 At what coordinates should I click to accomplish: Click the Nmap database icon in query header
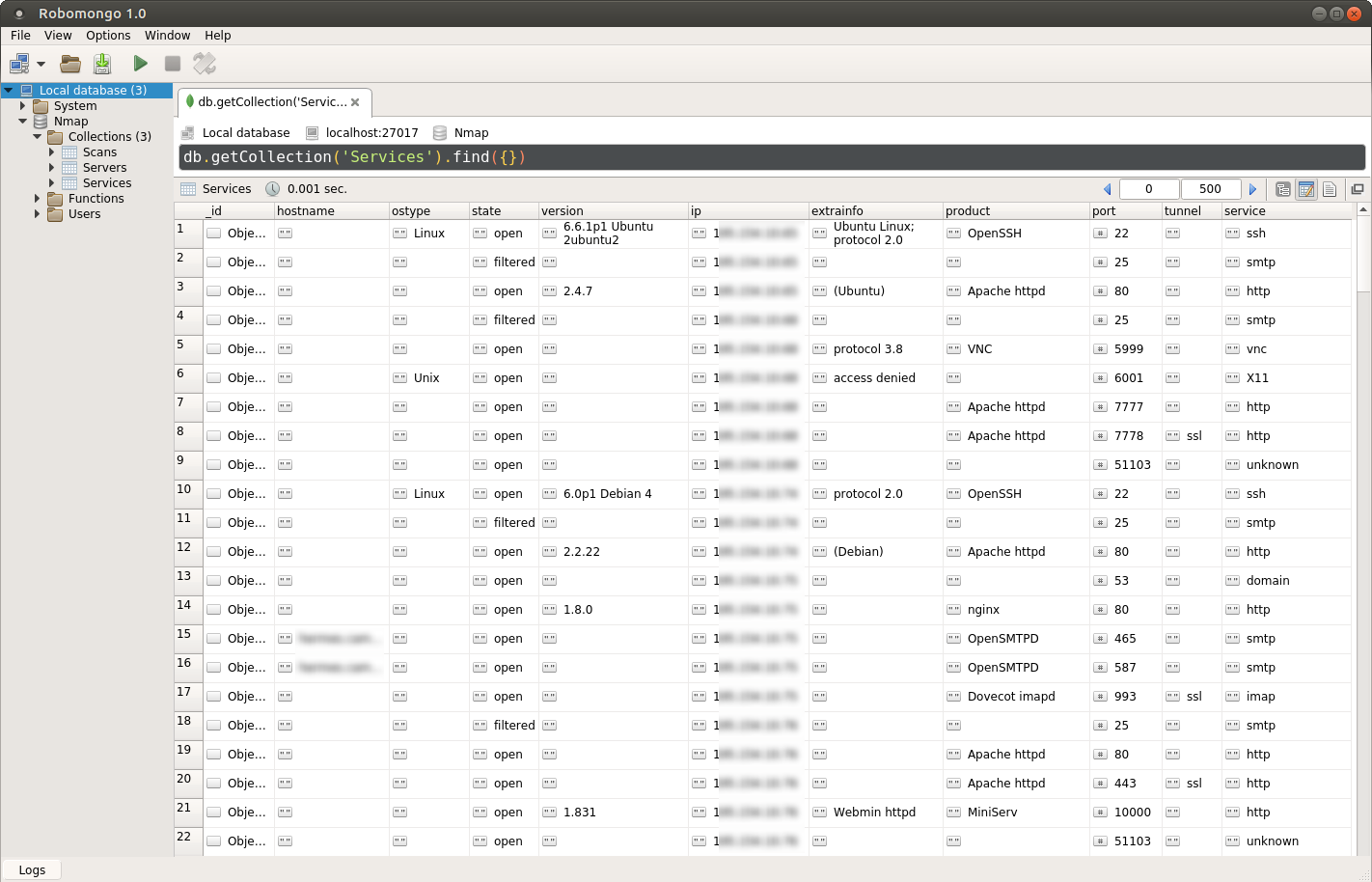(440, 133)
